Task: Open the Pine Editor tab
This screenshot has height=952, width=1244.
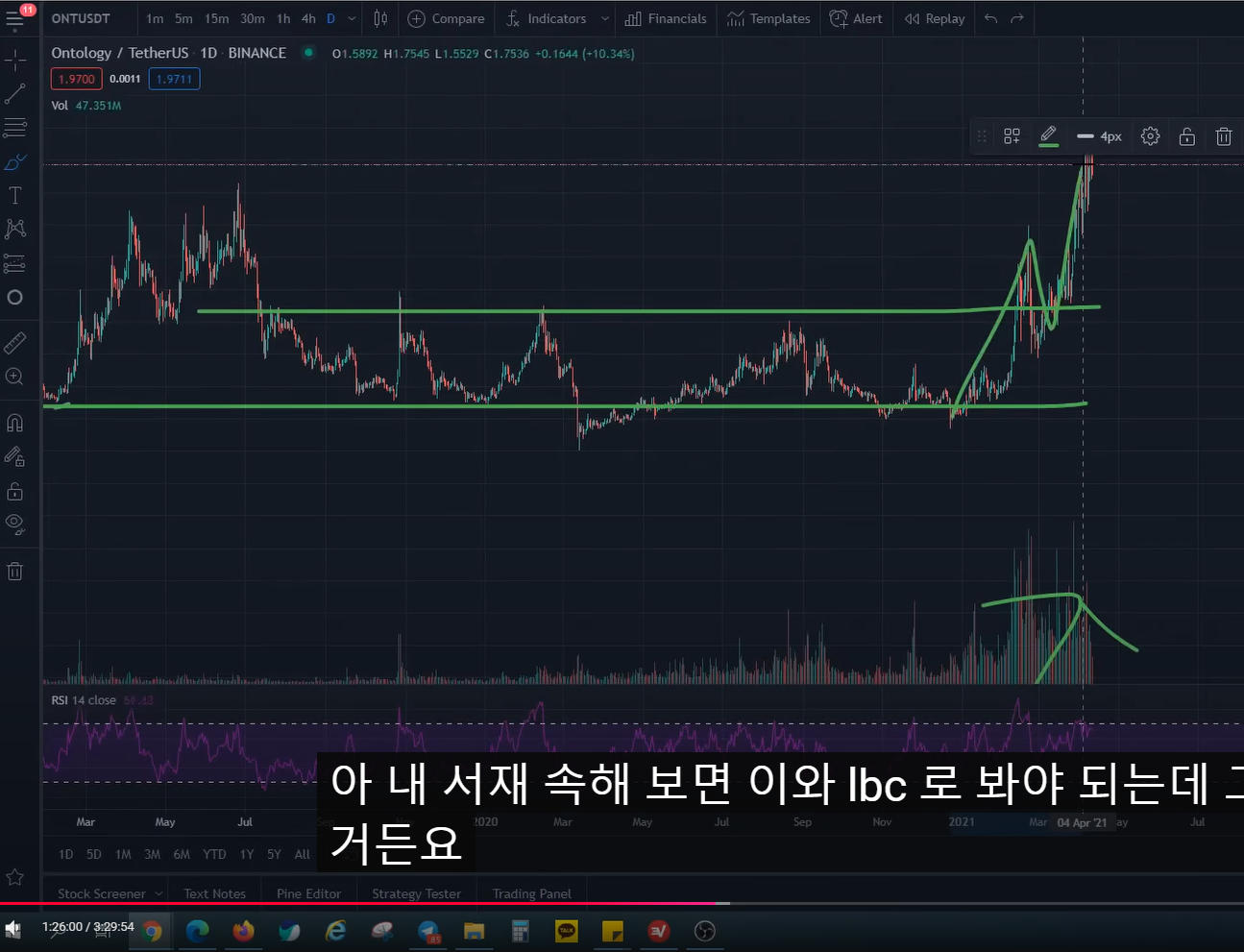Action: click(308, 893)
